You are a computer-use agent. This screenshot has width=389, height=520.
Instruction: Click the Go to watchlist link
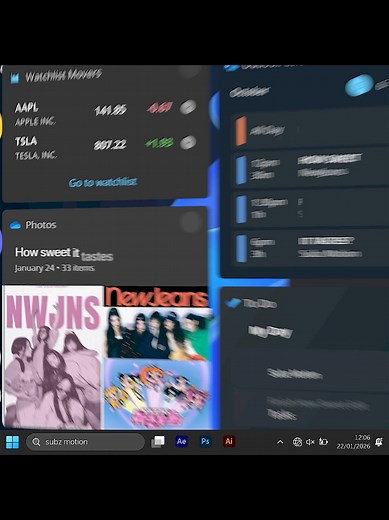click(x=103, y=182)
